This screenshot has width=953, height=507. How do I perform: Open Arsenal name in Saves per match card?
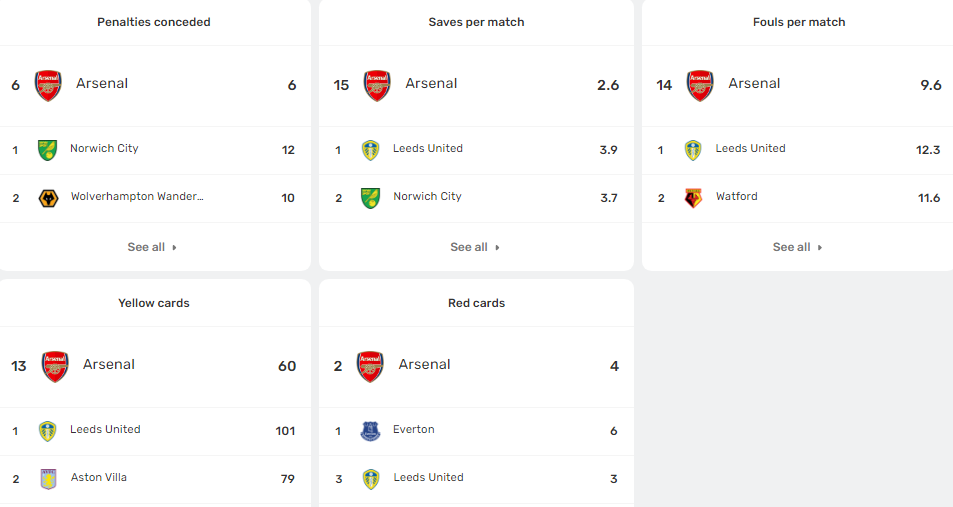pyautogui.click(x=431, y=83)
